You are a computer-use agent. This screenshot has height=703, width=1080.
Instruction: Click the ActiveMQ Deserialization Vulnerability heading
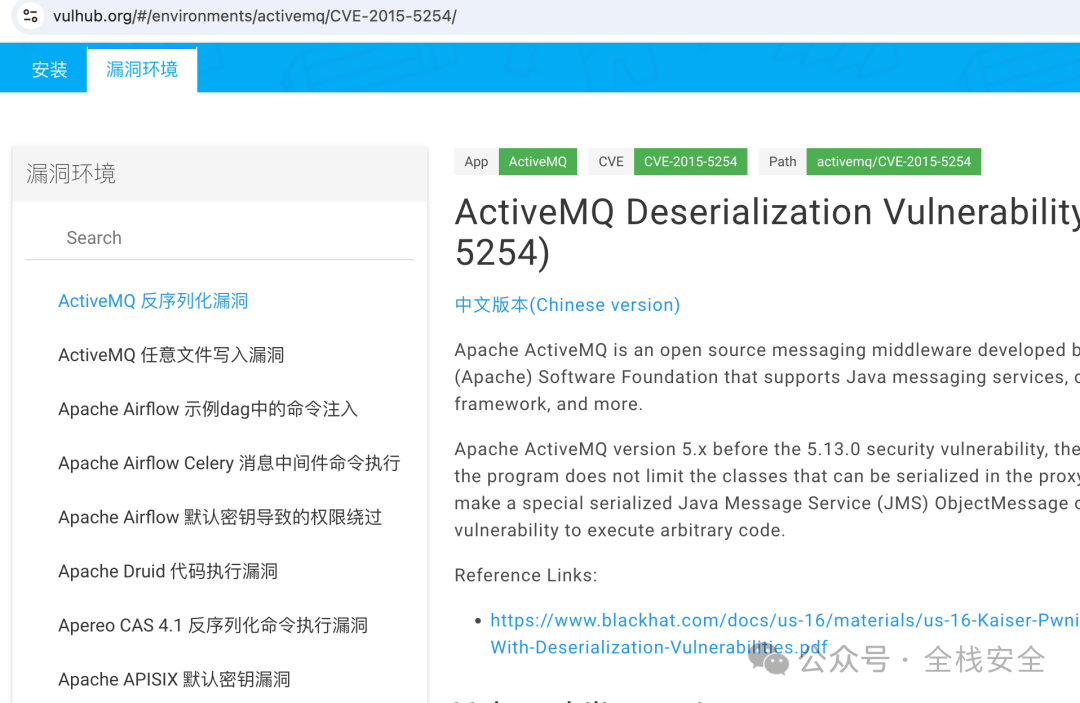coord(767,232)
